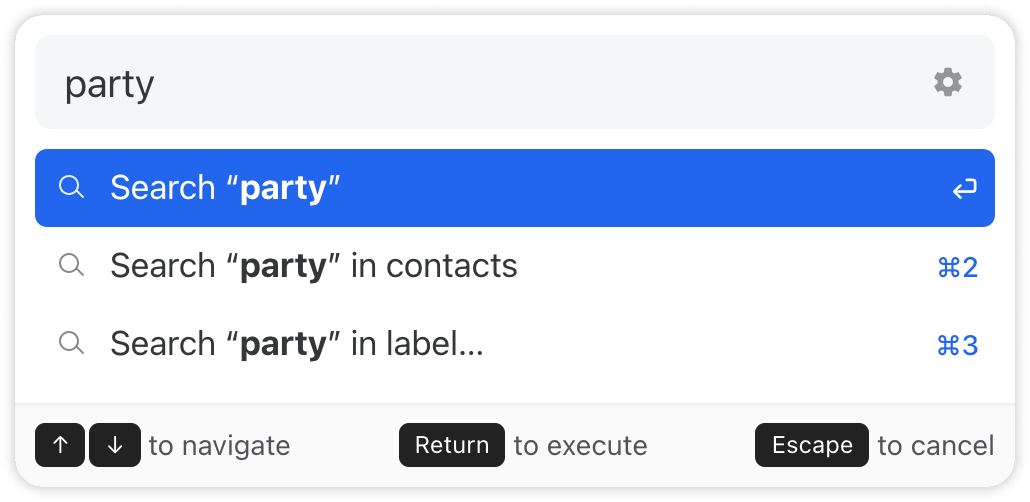Image resolution: width=1030 pixels, height=502 pixels.
Task: Click the up arrow navigation key
Action: coord(60,445)
